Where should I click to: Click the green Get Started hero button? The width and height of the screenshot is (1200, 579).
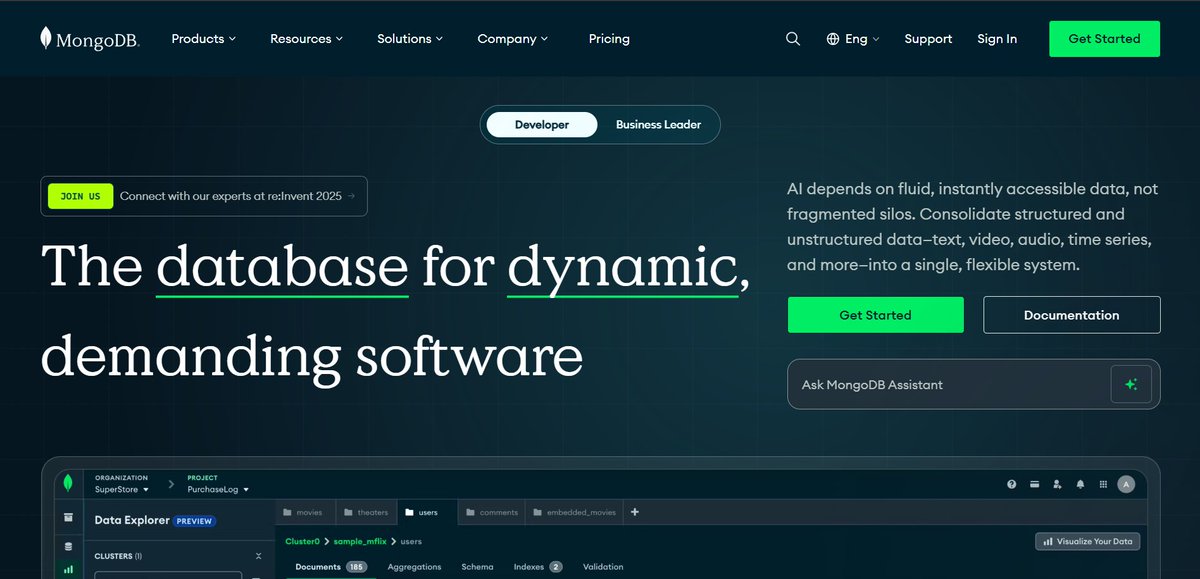[x=875, y=314]
